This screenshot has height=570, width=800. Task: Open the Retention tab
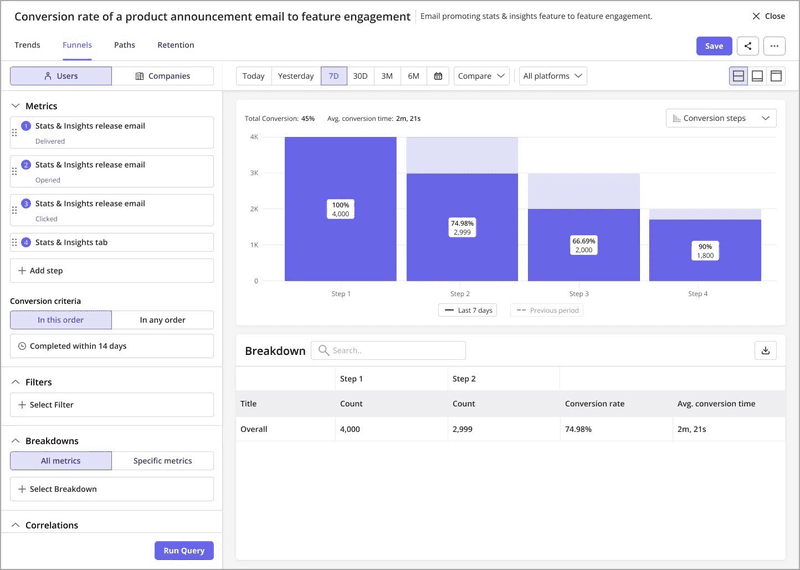[176, 45]
